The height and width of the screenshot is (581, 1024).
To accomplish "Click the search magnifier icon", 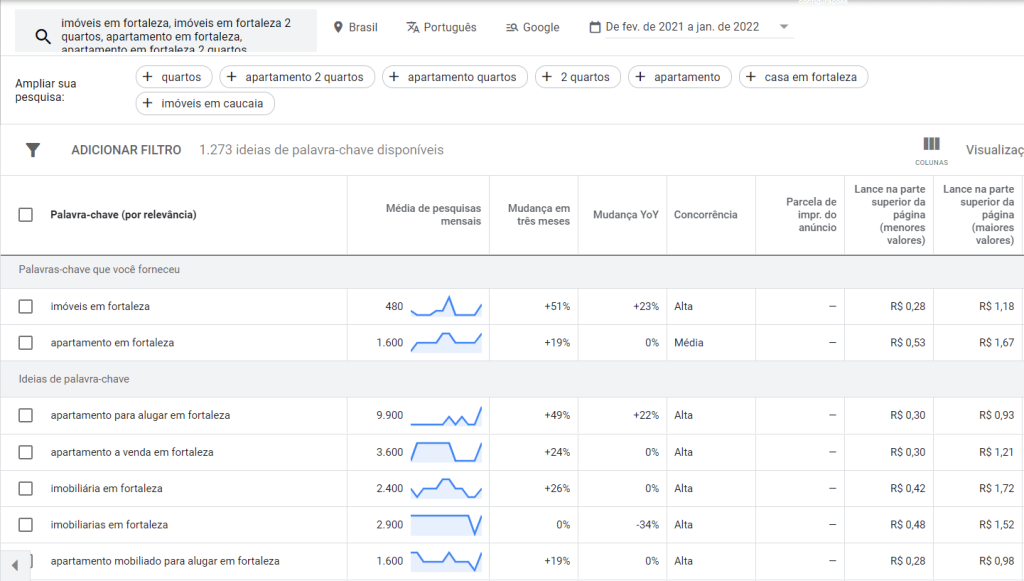I will pyautogui.click(x=42, y=37).
